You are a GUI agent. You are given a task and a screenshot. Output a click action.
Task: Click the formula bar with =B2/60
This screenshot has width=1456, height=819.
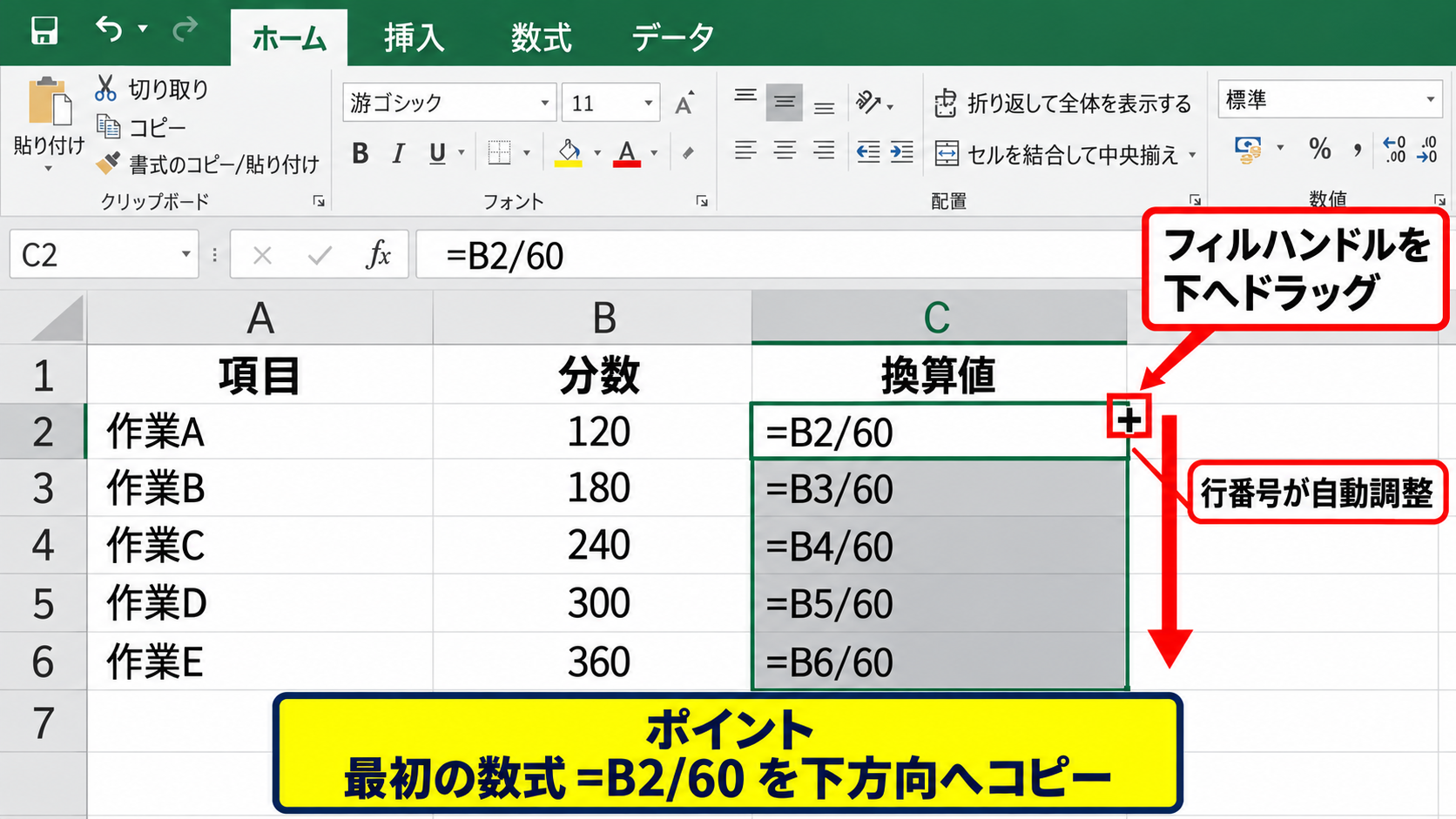coord(779,255)
